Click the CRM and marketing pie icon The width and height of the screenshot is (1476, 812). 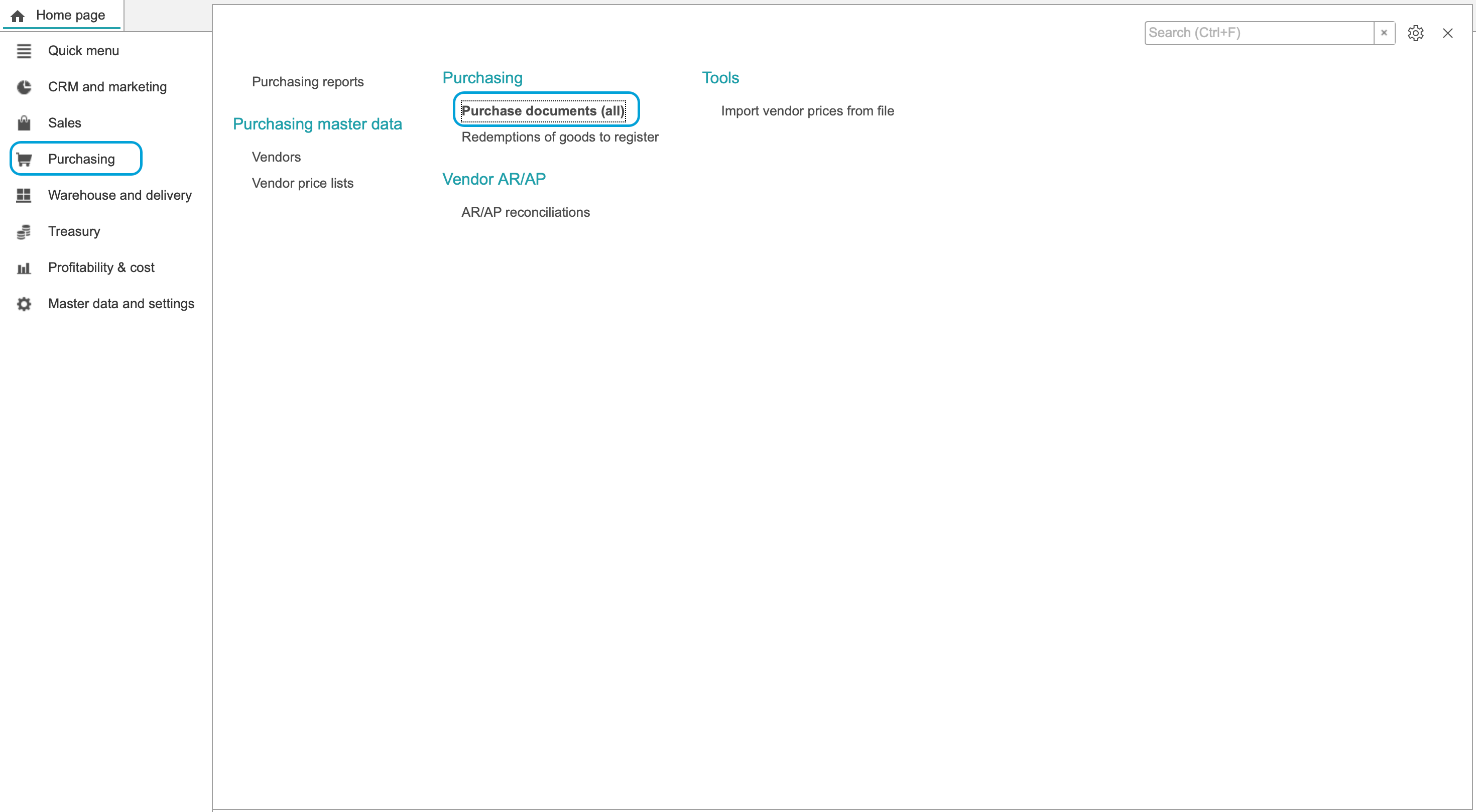24,87
